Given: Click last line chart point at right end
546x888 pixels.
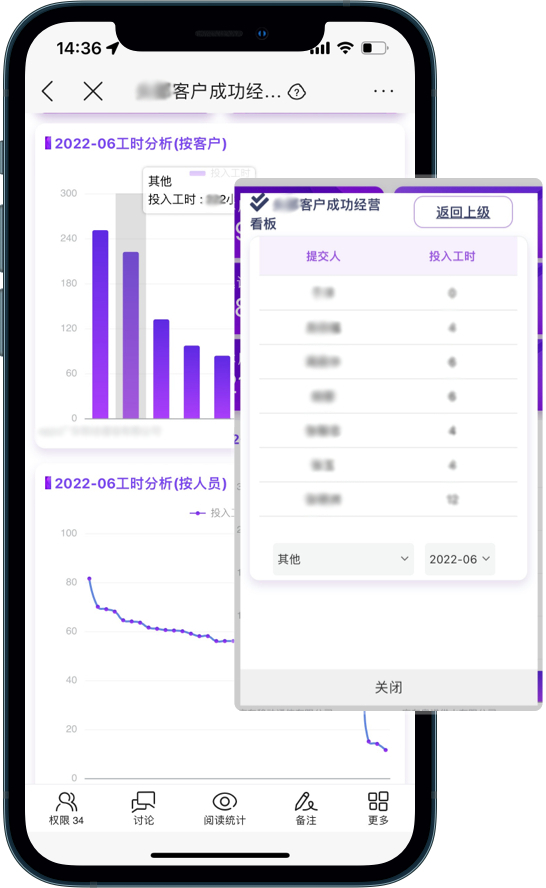Looking at the screenshot, I should click(x=386, y=750).
